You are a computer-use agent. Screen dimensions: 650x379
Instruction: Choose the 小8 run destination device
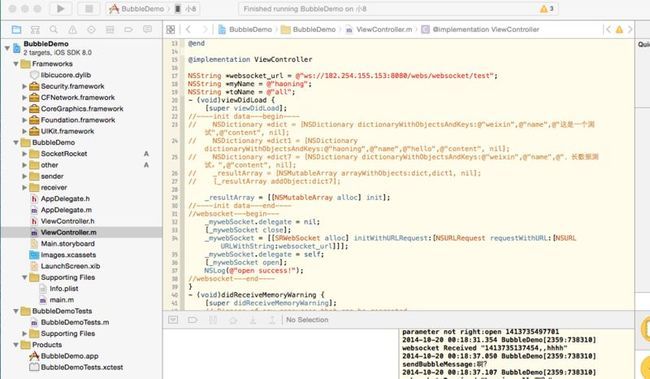(x=186, y=9)
